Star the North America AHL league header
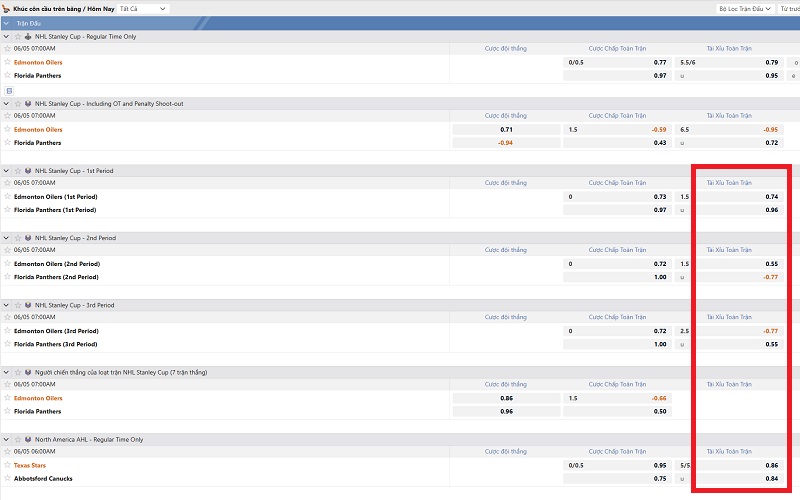Image resolution: width=800 pixels, height=500 pixels. pos(17,439)
